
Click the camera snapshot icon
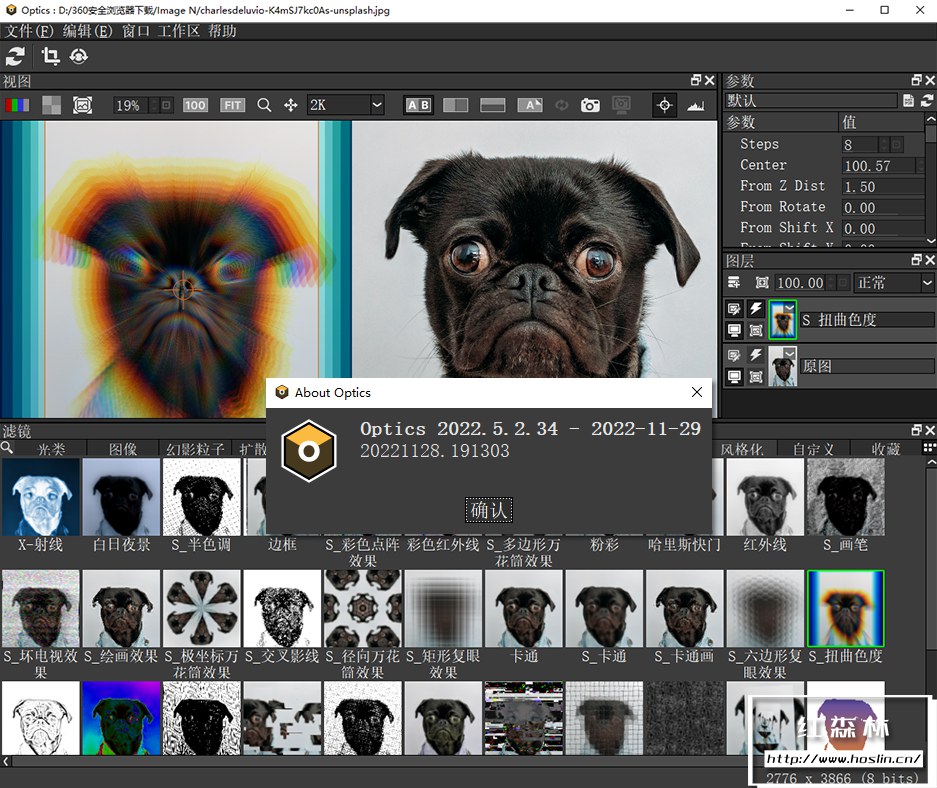(590, 105)
